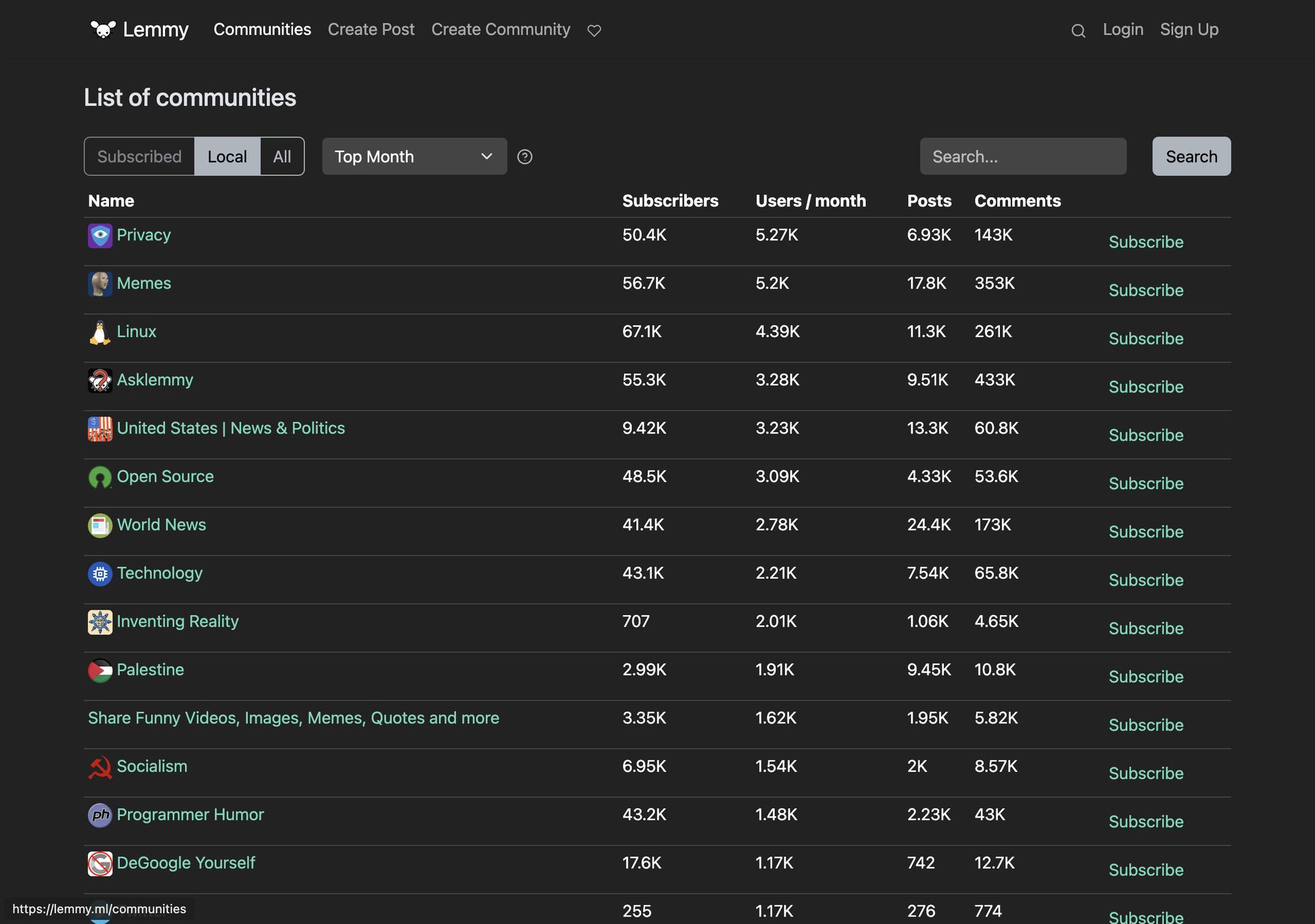Click the Memes community avatar icon
This screenshot has height=924, width=1315.
pos(100,284)
